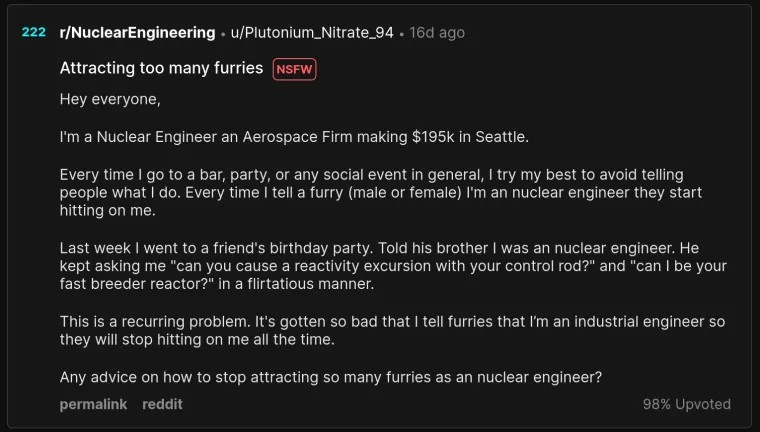Open the u/Plutonium_Nitrate_94 user profile

click(x=312, y=32)
